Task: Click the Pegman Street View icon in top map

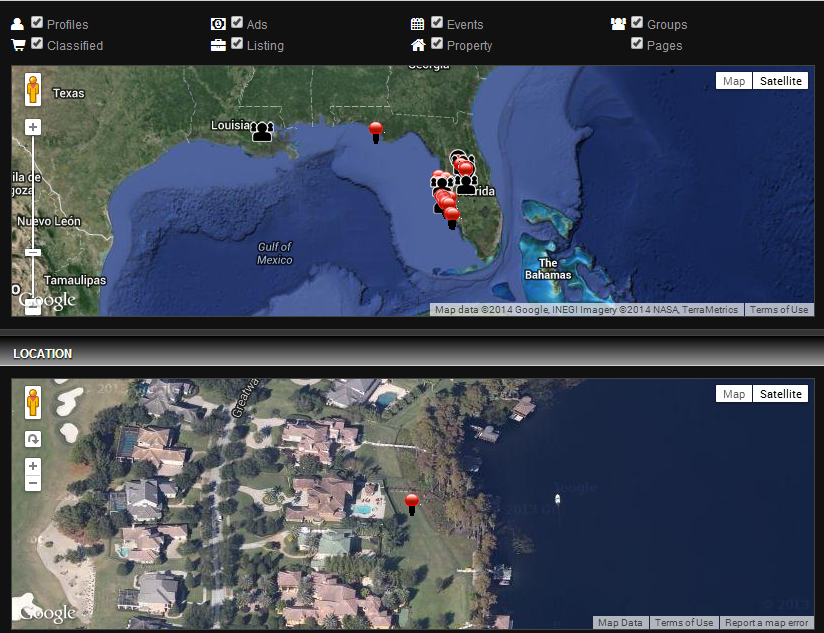Action: pos(33,90)
